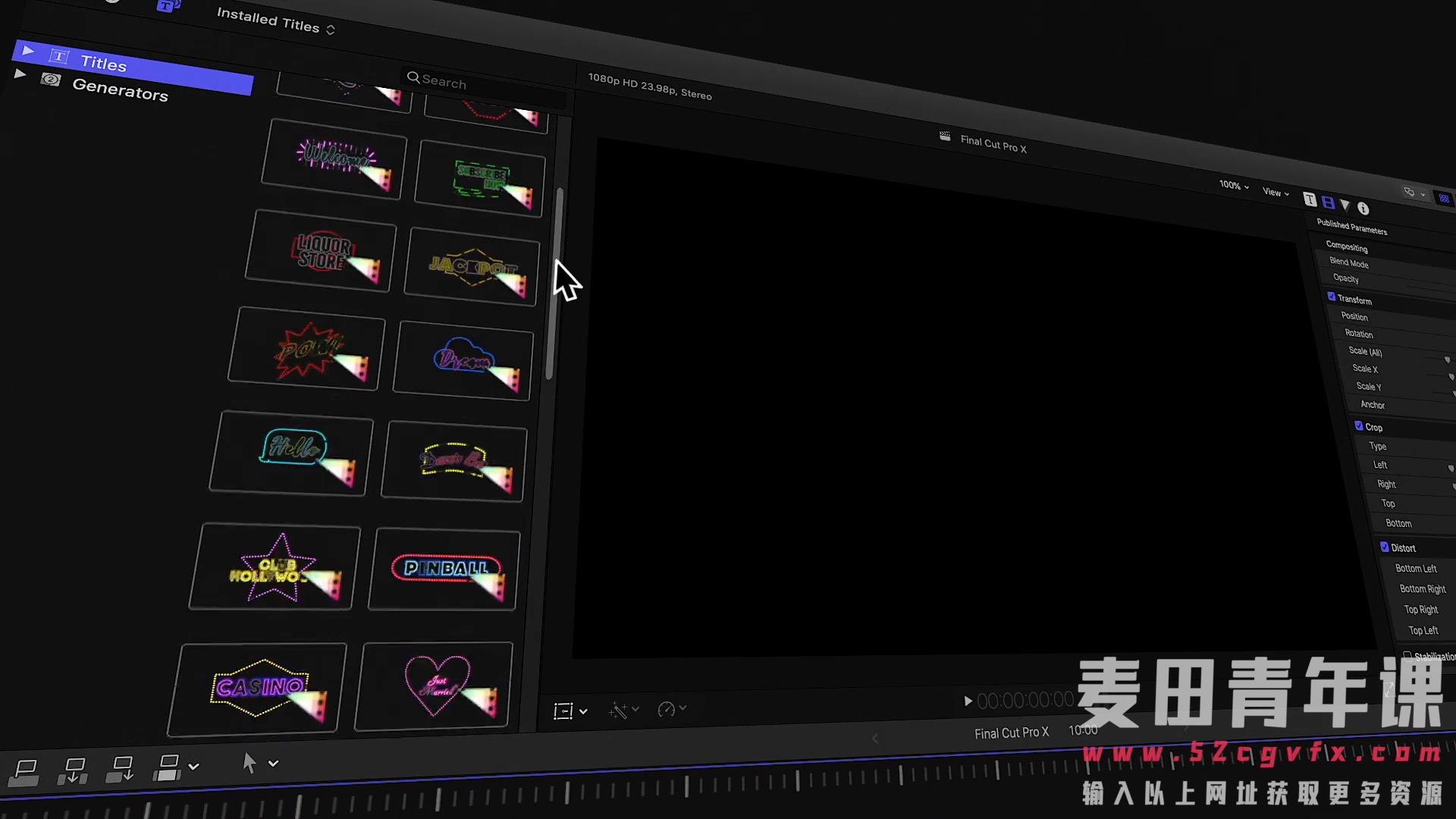The width and height of the screenshot is (1456, 819).
Task: Toggle the Distort checkbox off
Action: coord(1384,547)
